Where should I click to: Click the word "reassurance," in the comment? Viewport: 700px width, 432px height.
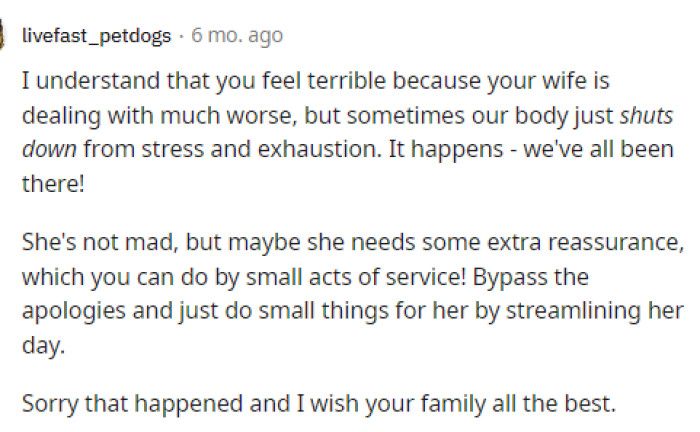[616, 242]
